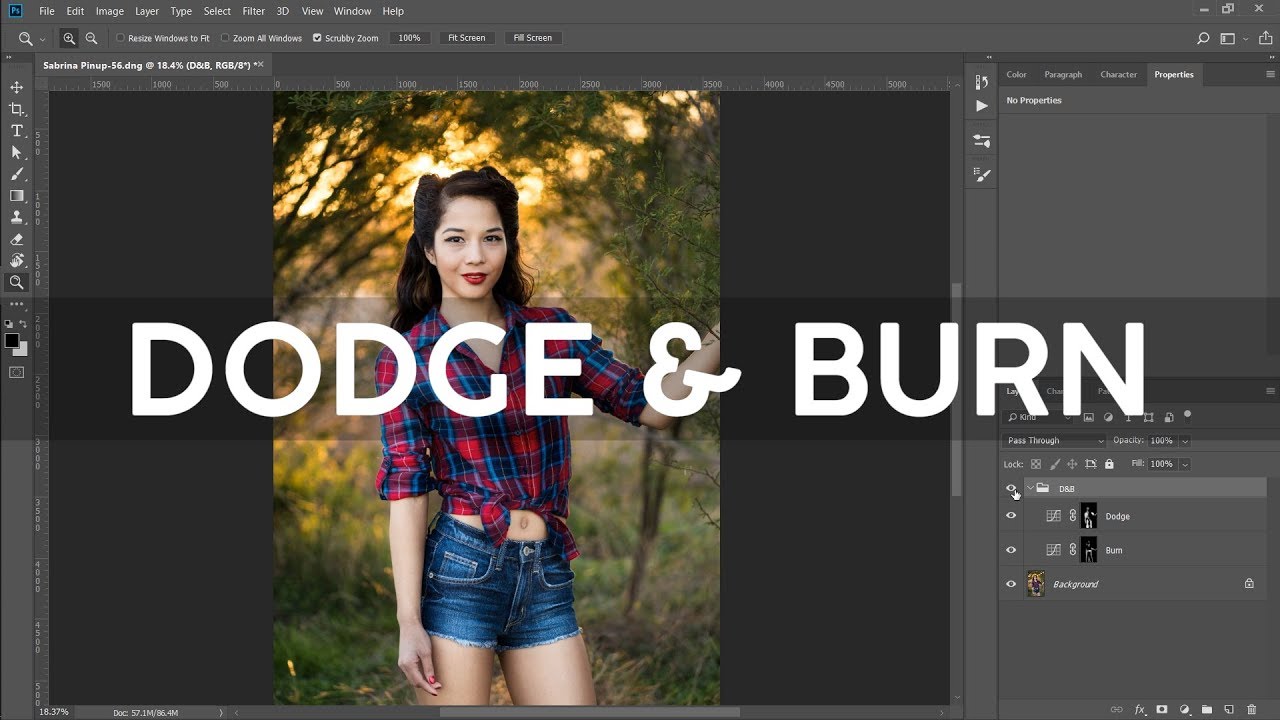The height and width of the screenshot is (720, 1280).
Task: Hide the Background layer eye icon
Action: click(x=1011, y=584)
